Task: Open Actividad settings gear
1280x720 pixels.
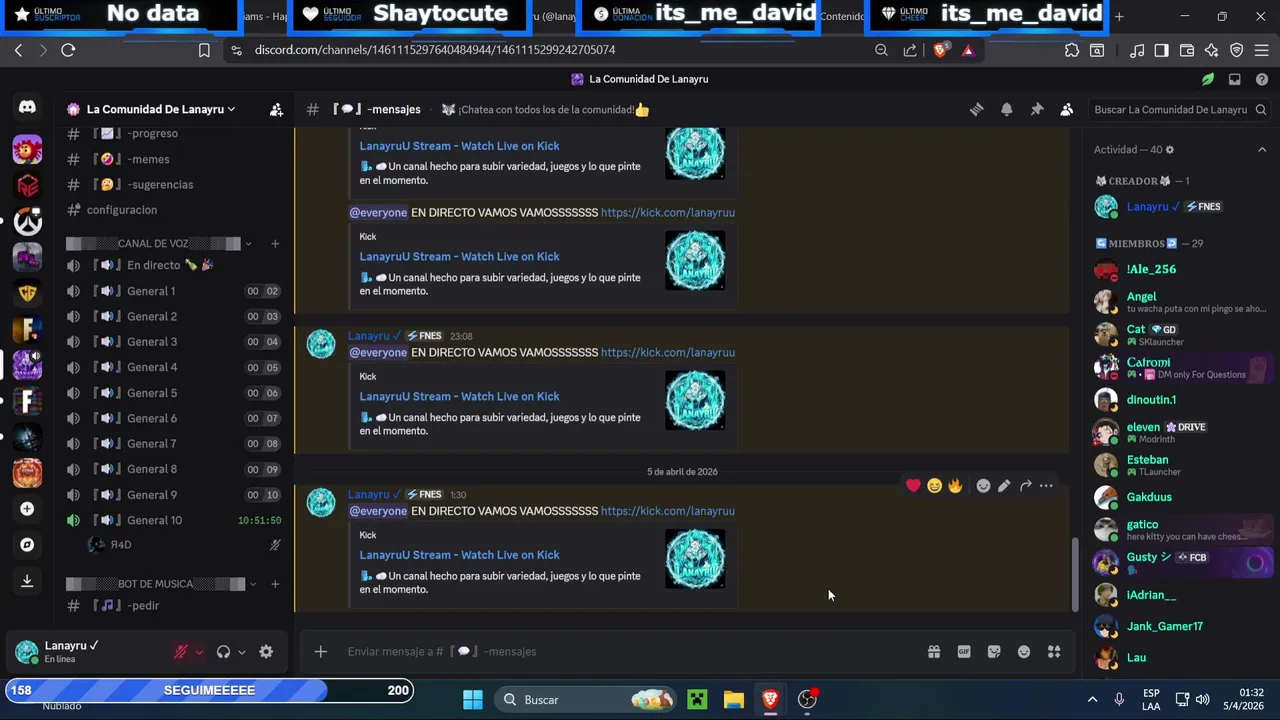Action: tap(1170, 149)
